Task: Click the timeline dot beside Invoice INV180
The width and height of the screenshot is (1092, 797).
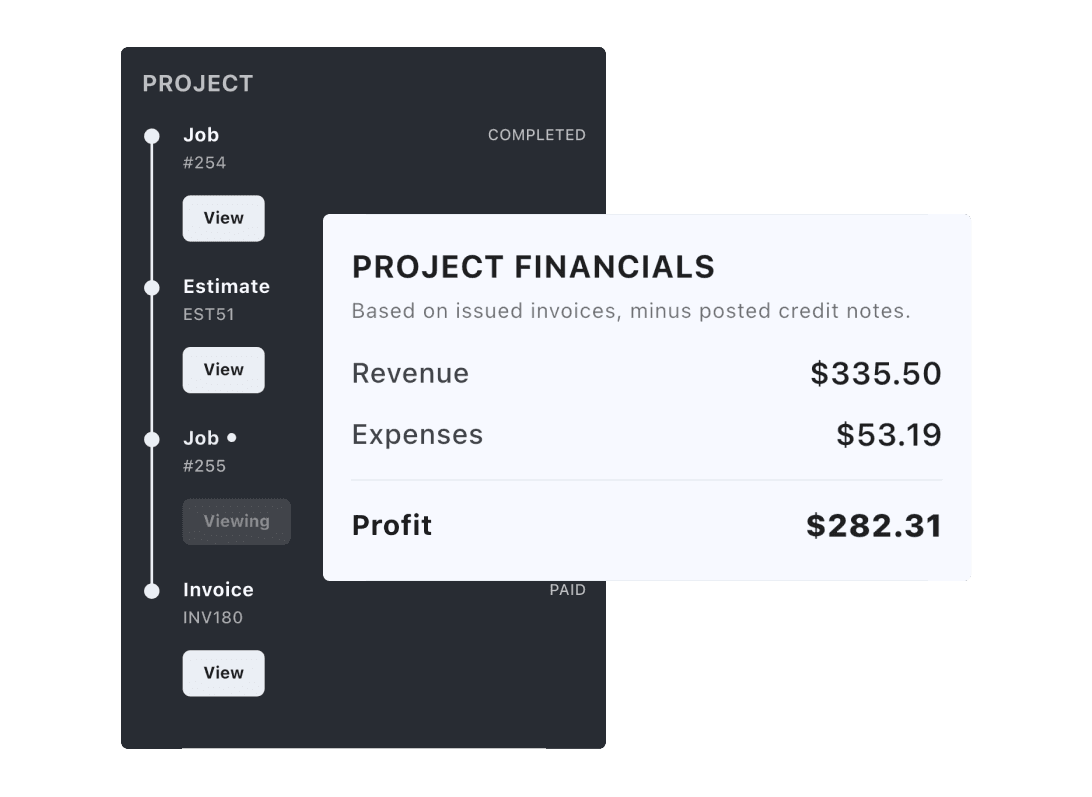Action: (152, 591)
